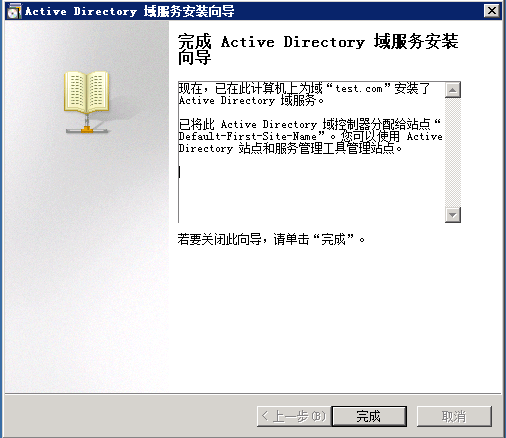Click the heading 完成 Active Directory 域服务安装向导
Viewport: 506px width, 438px height.
tap(318, 49)
